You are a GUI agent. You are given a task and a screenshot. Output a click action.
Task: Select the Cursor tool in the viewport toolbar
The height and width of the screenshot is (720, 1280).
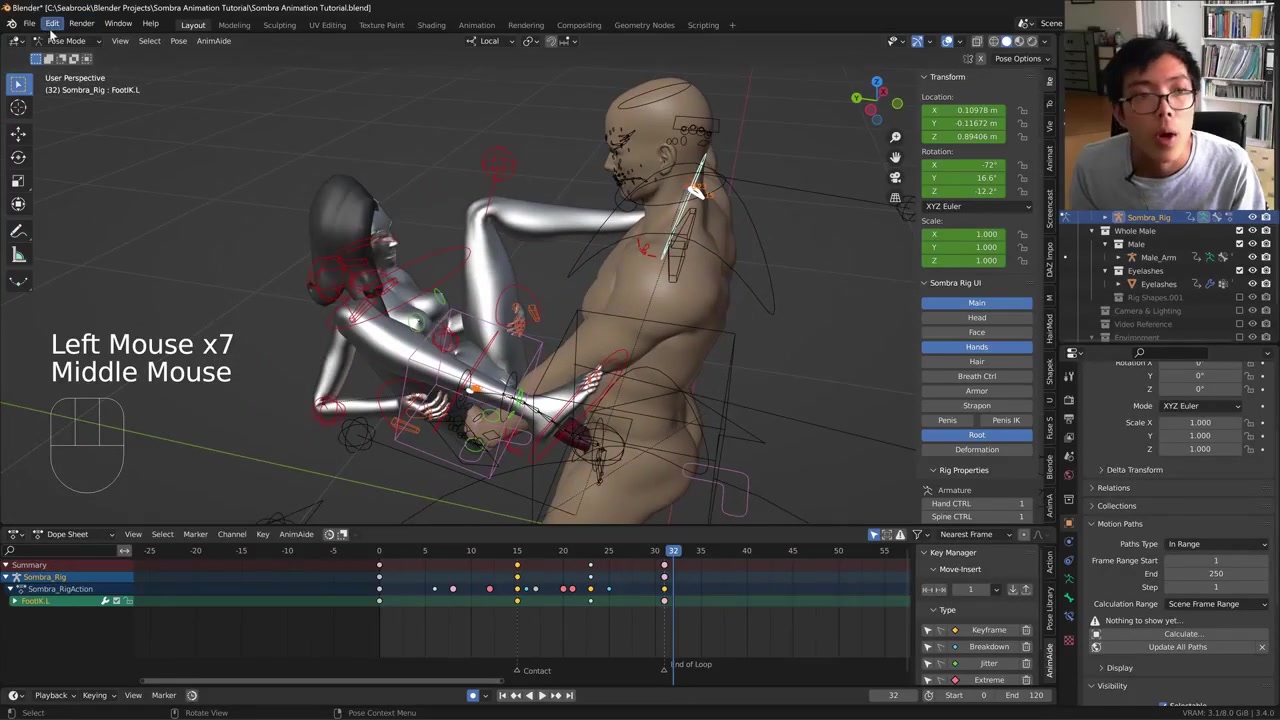[x=18, y=108]
